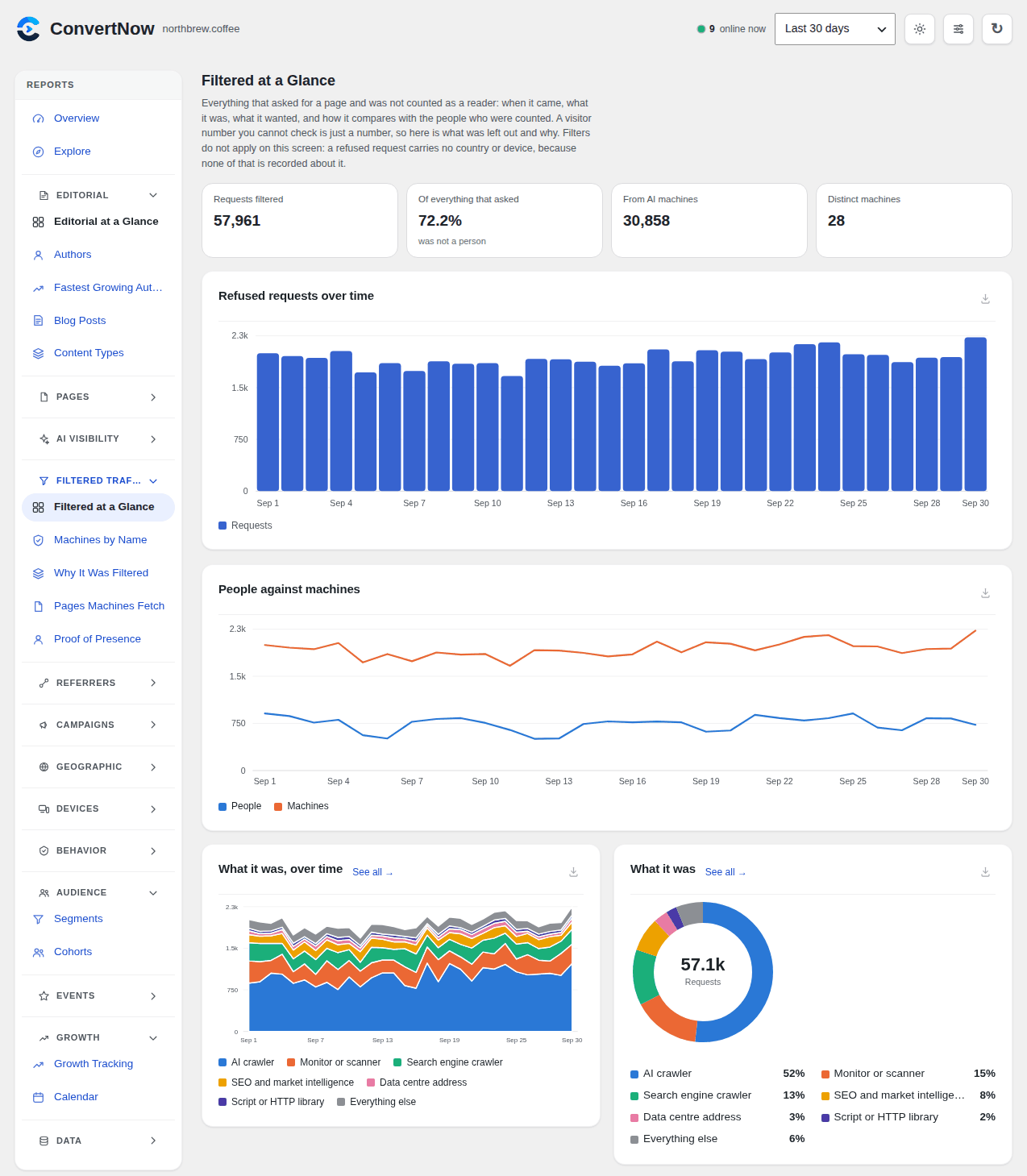
Task: Click the SEO and market intelligence orange swatch in donut legend
Action: (x=825, y=1096)
